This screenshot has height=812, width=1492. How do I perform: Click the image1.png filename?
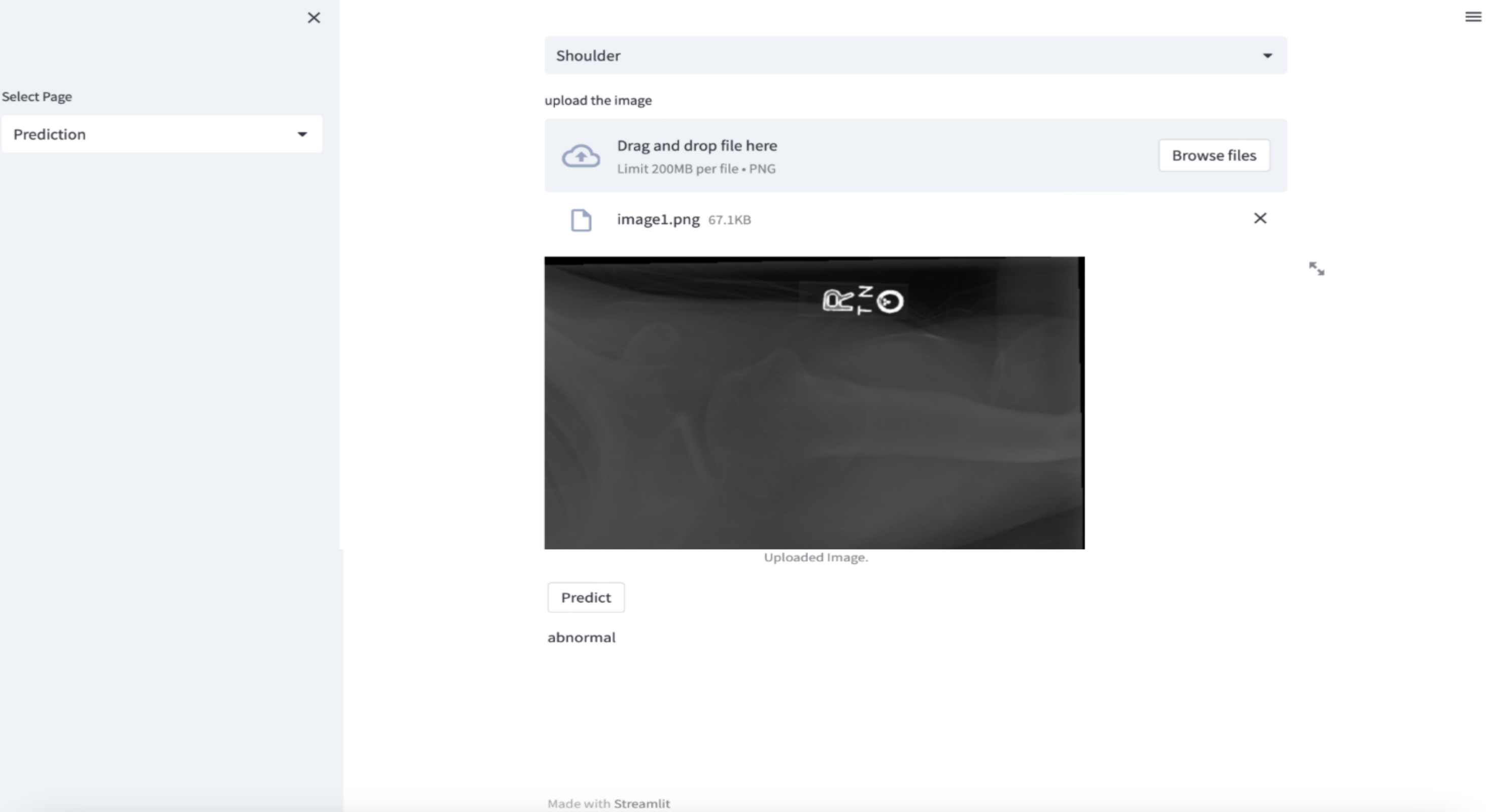[658, 220]
